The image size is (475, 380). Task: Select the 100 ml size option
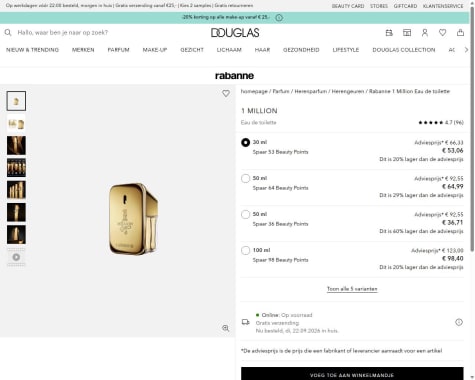coord(245,250)
